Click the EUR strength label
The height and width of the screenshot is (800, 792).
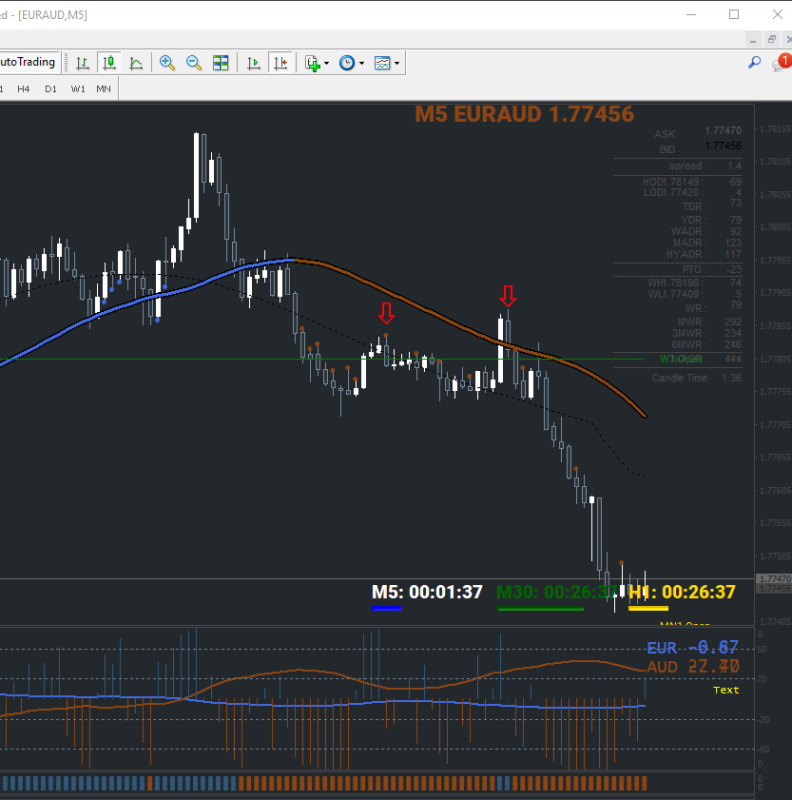[x=662, y=648]
